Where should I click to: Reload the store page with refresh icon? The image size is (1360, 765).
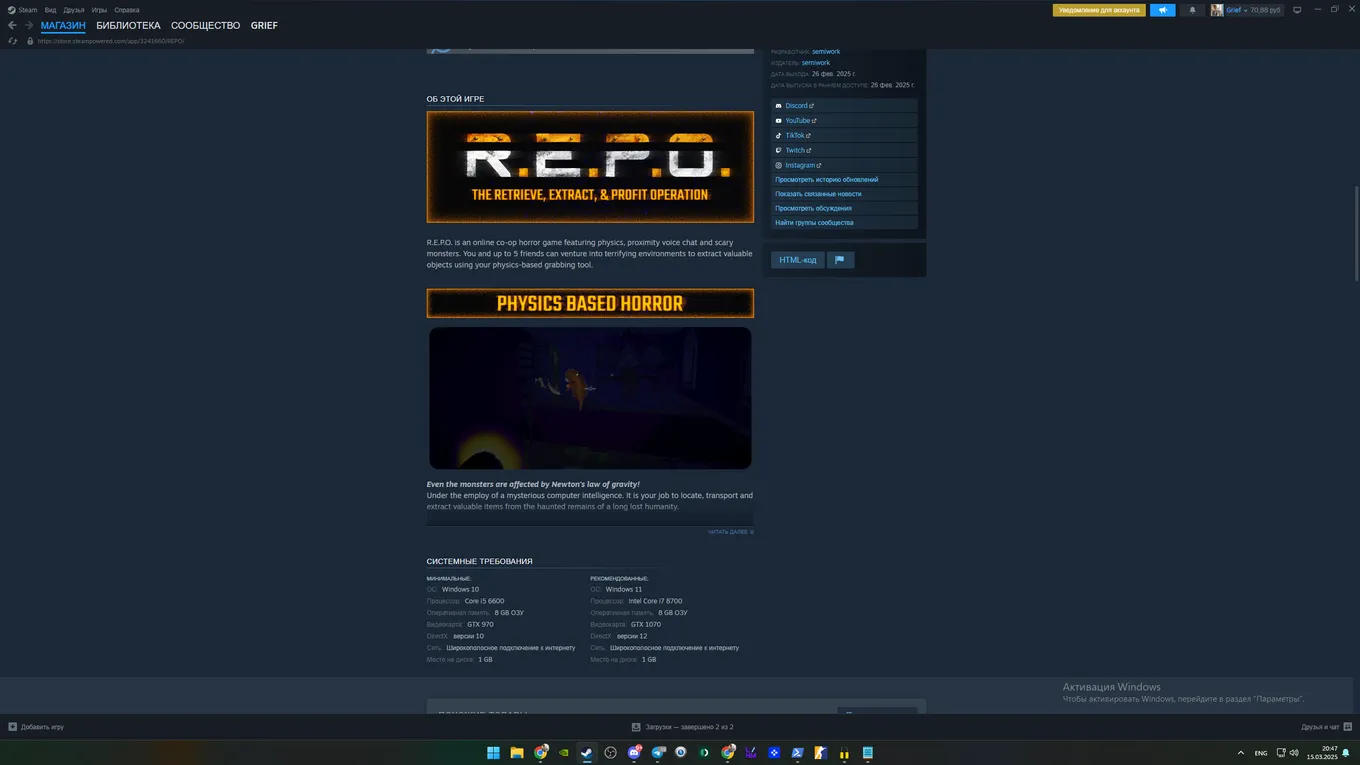point(13,41)
